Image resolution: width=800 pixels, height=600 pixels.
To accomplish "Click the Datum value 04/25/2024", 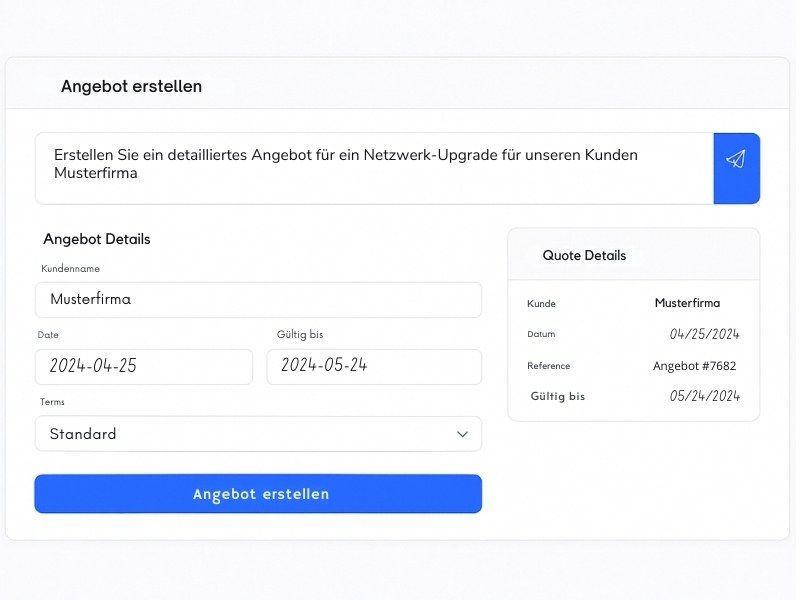I will point(704,334).
